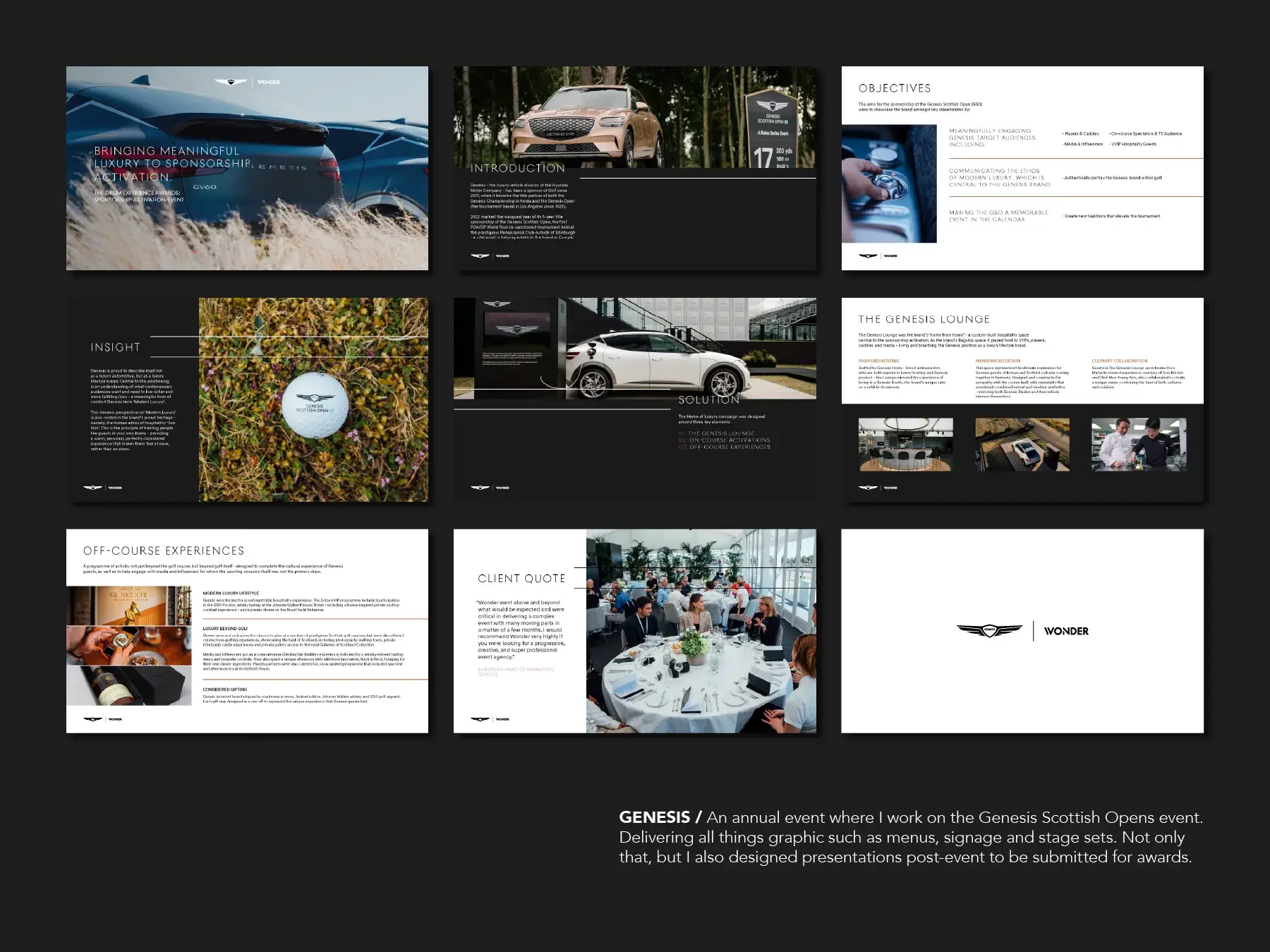Click the Genesis Wonder footer logo on Solution slide

(x=490, y=488)
